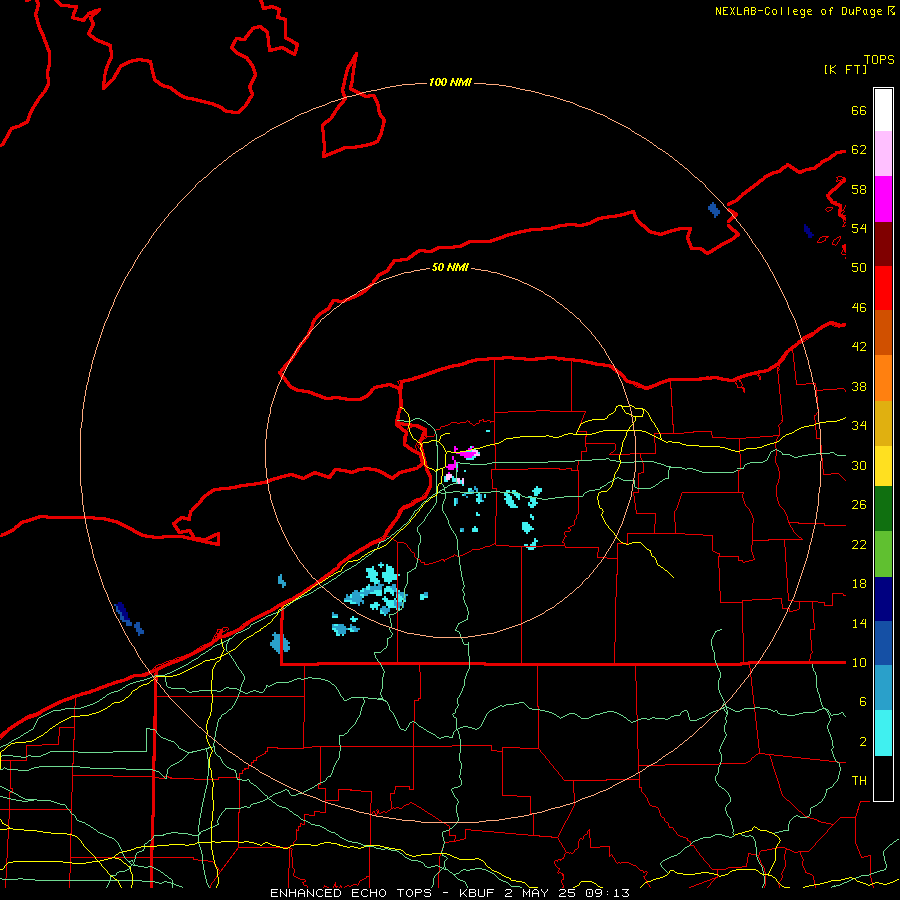900x900 pixels.
Task: Click the magenta echo top near radar center
Action: 470,454
